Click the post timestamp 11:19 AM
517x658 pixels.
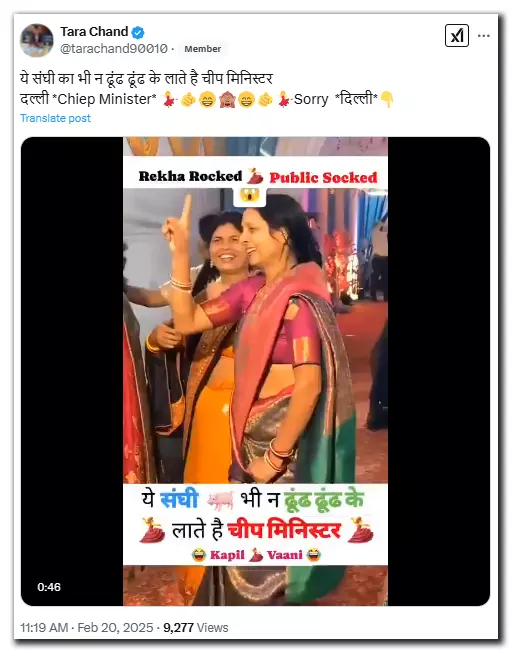click(44, 627)
